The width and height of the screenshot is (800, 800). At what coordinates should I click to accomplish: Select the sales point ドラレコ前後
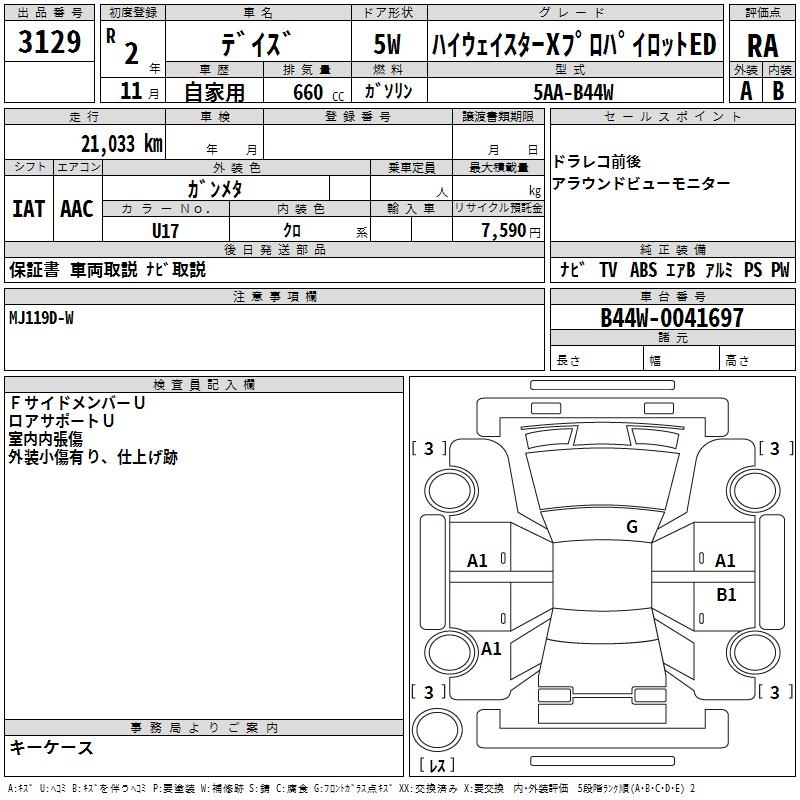596,162
